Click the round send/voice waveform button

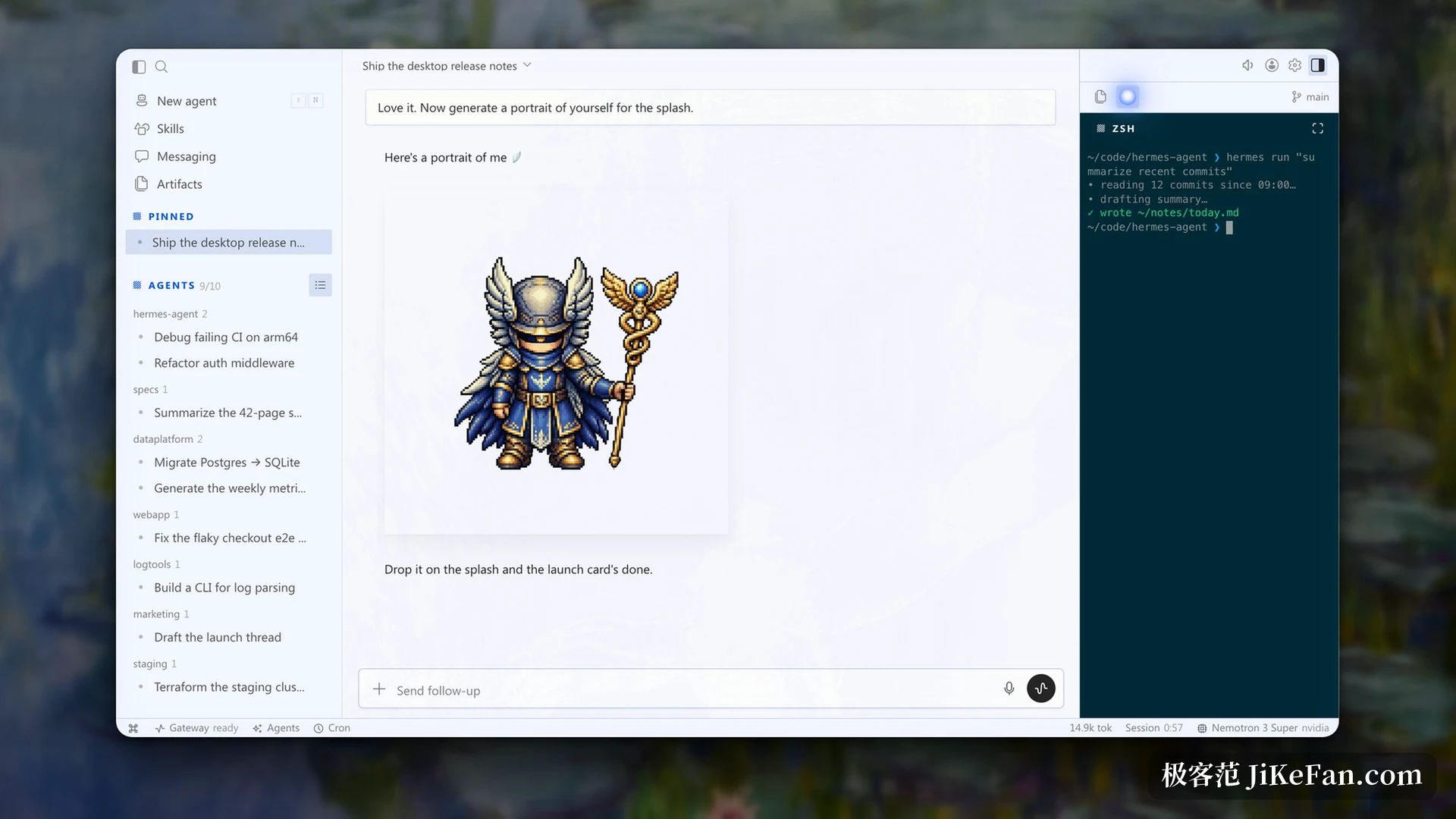point(1041,689)
